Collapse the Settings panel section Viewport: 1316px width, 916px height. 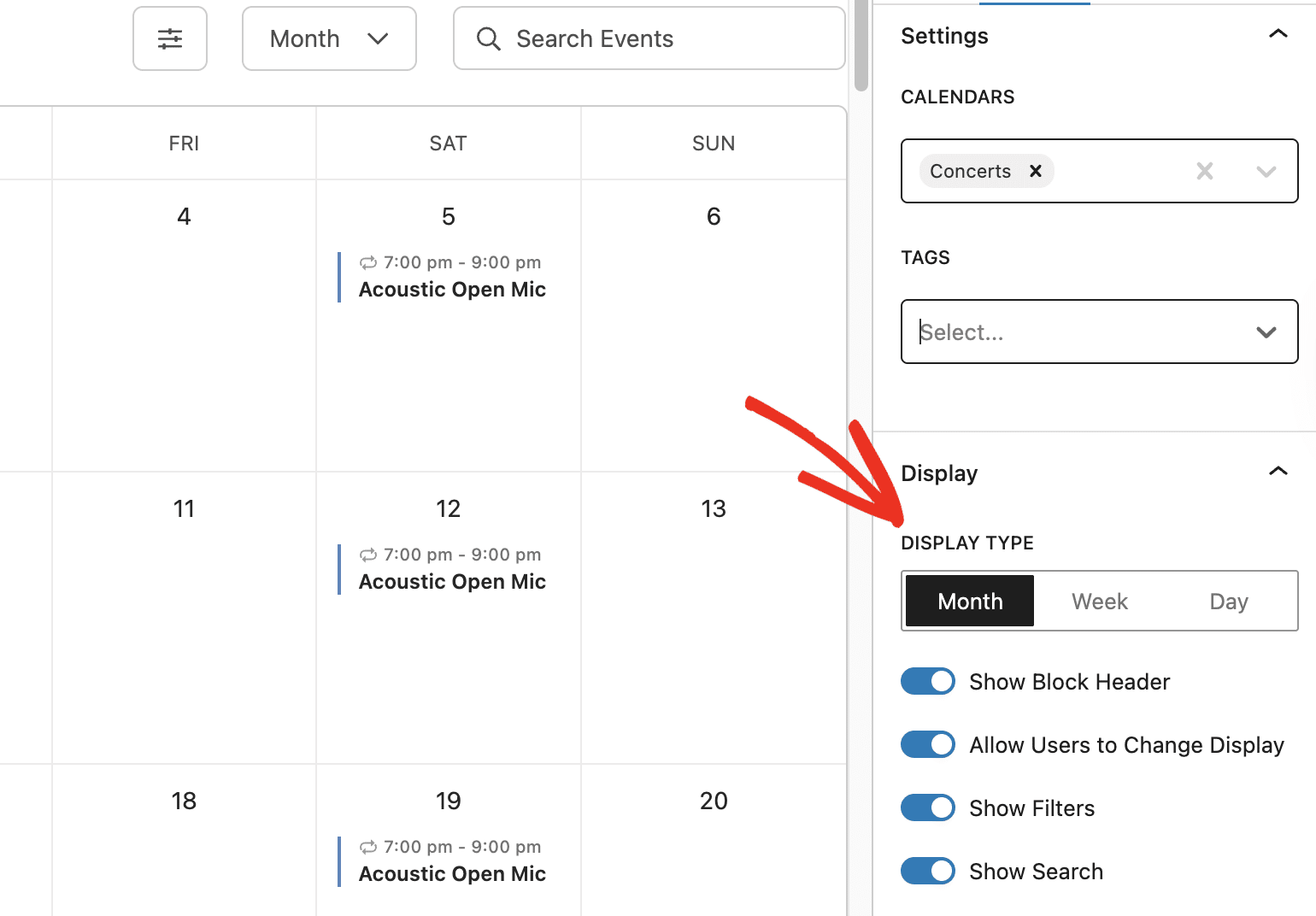1278,34
